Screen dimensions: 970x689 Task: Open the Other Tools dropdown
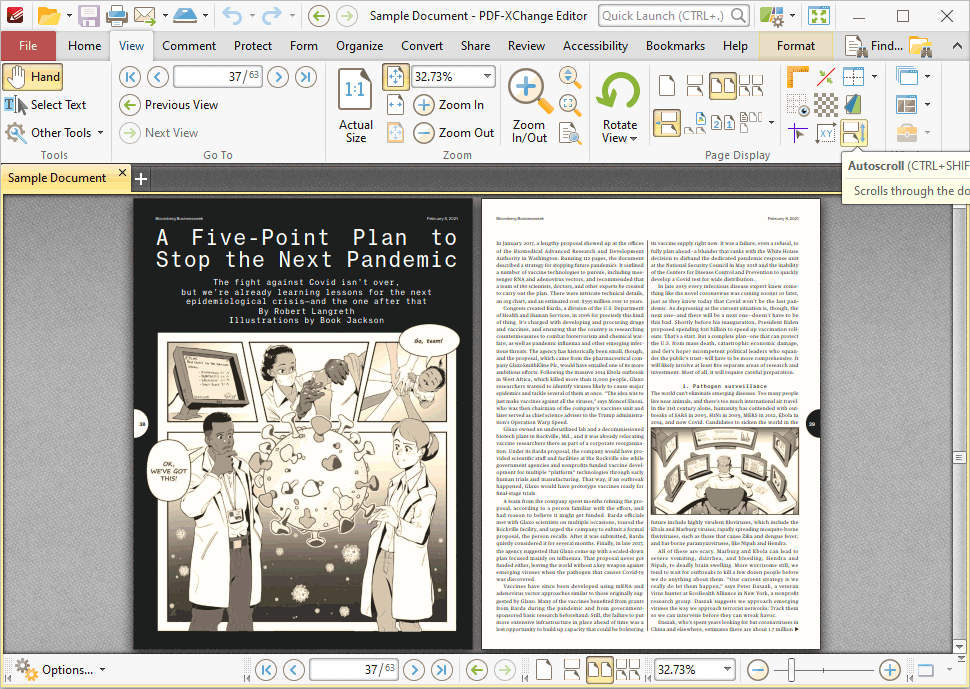[x=54, y=132]
